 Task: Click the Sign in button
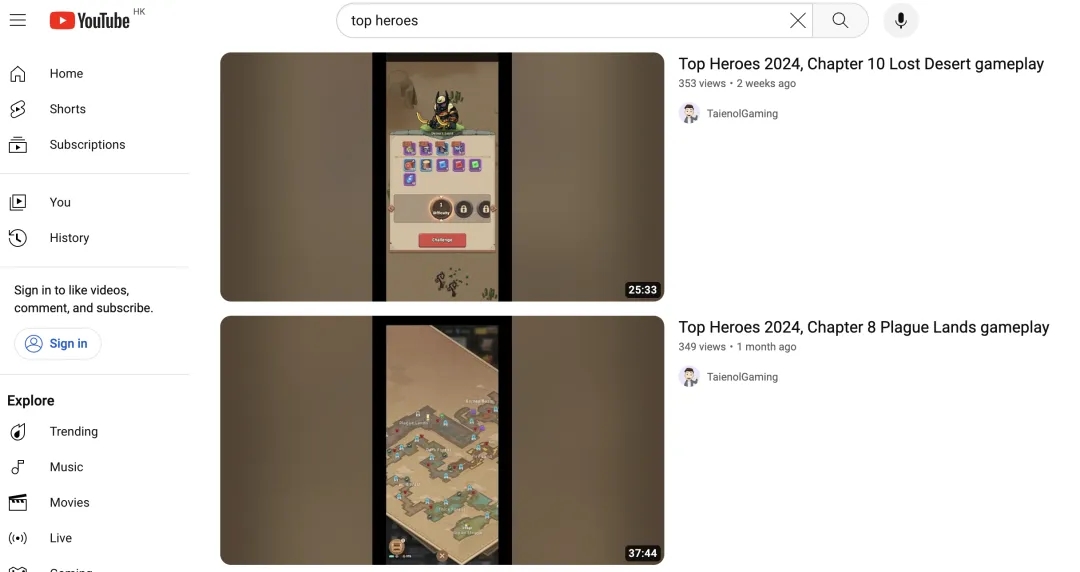pos(57,343)
